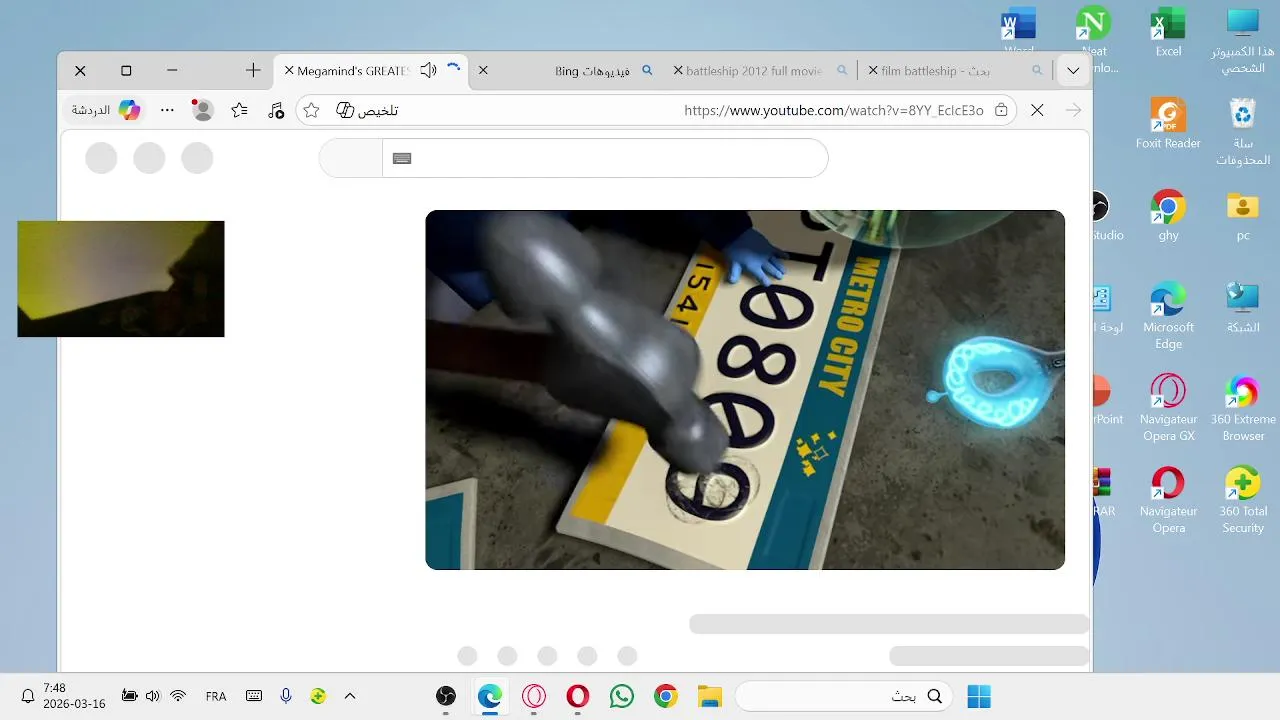Open a new tab with plus button
The height and width of the screenshot is (720, 1280).
click(x=253, y=70)
